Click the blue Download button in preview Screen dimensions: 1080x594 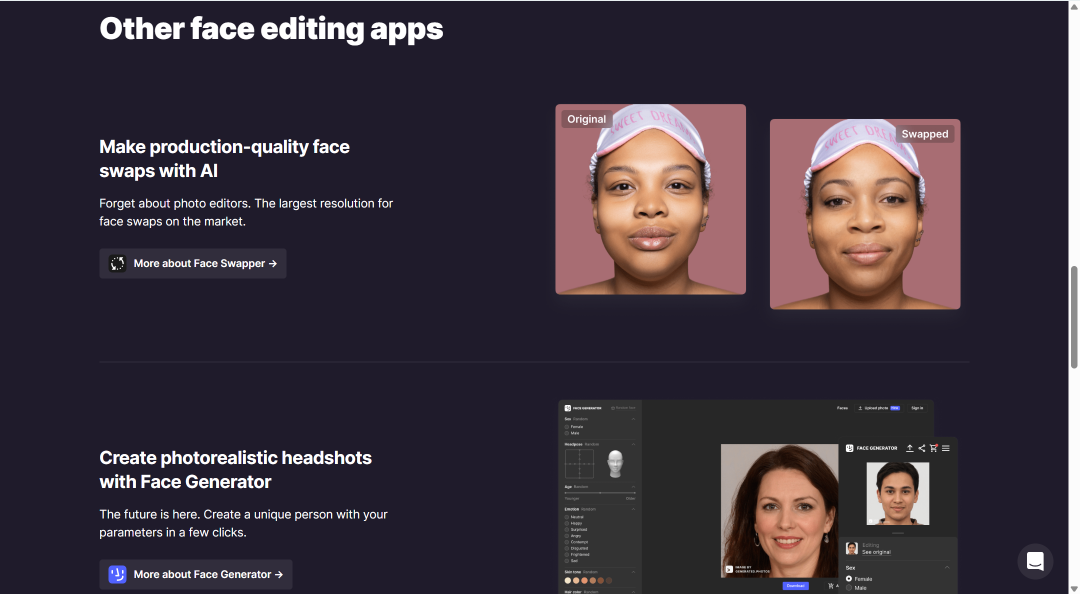click(796, 586)
